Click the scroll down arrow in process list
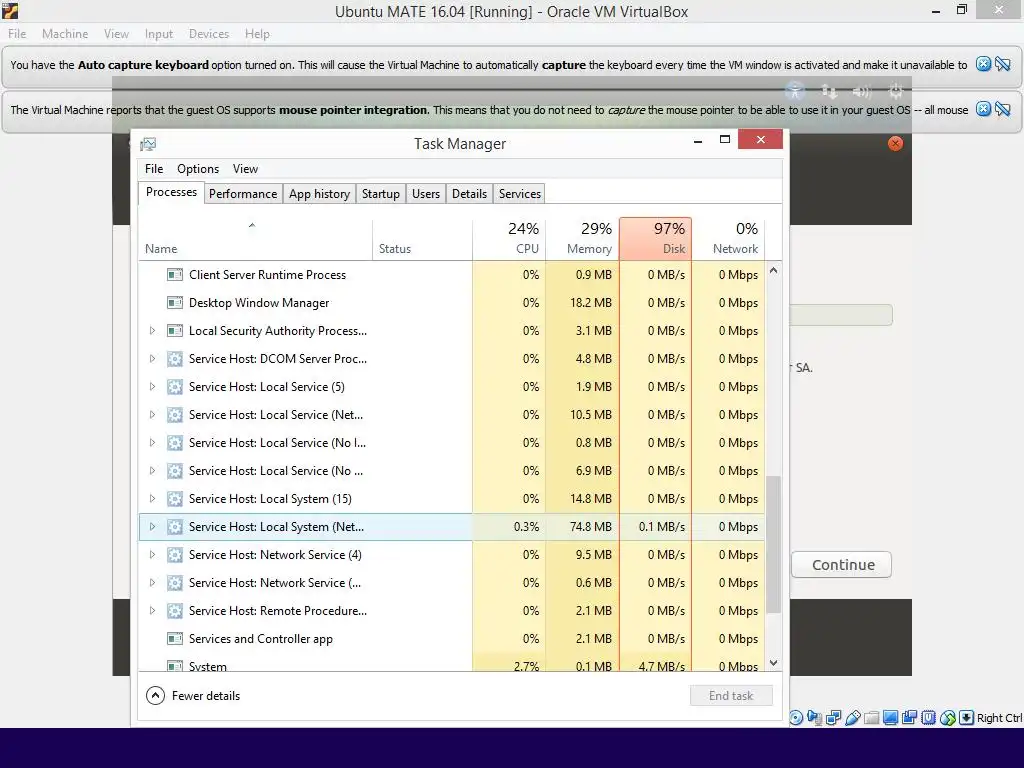The image size is (1024, 768). pyautogui.click(x=773, y=662)
